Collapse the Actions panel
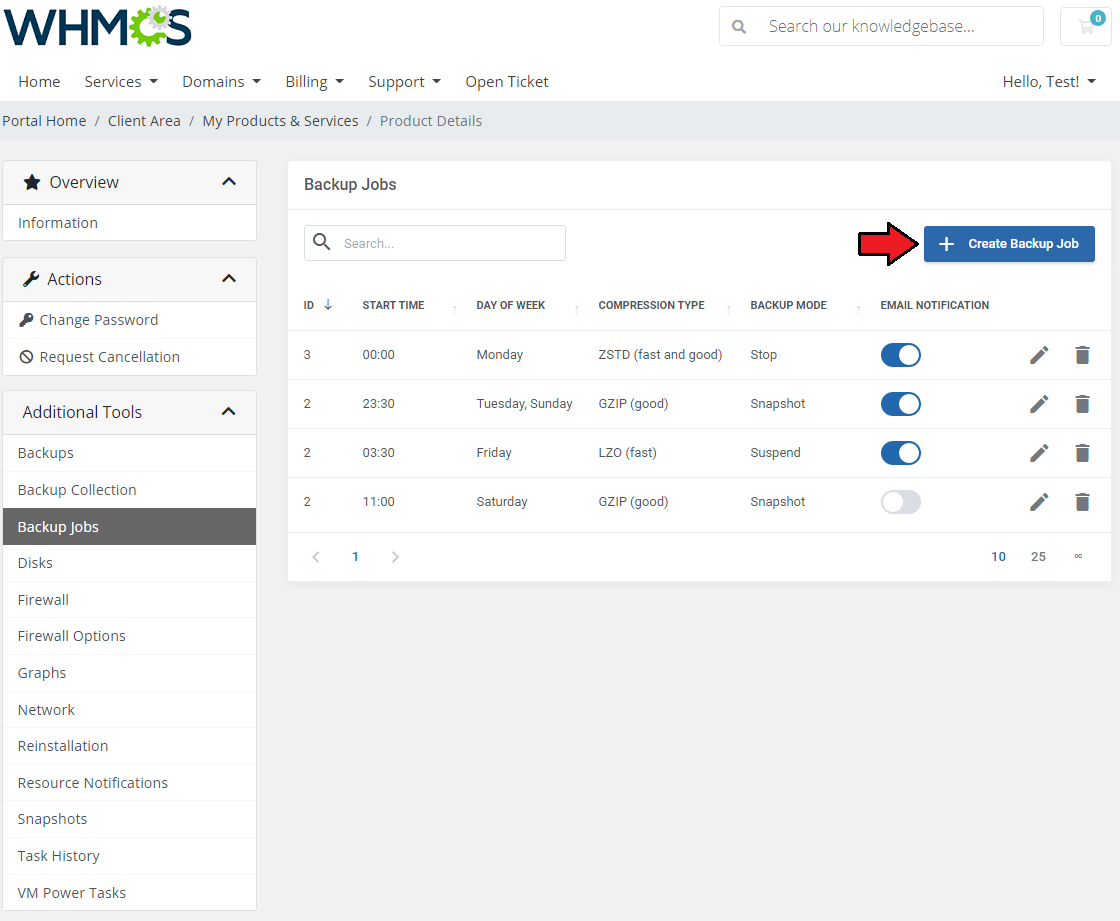1120x921 pixels. 229,279
